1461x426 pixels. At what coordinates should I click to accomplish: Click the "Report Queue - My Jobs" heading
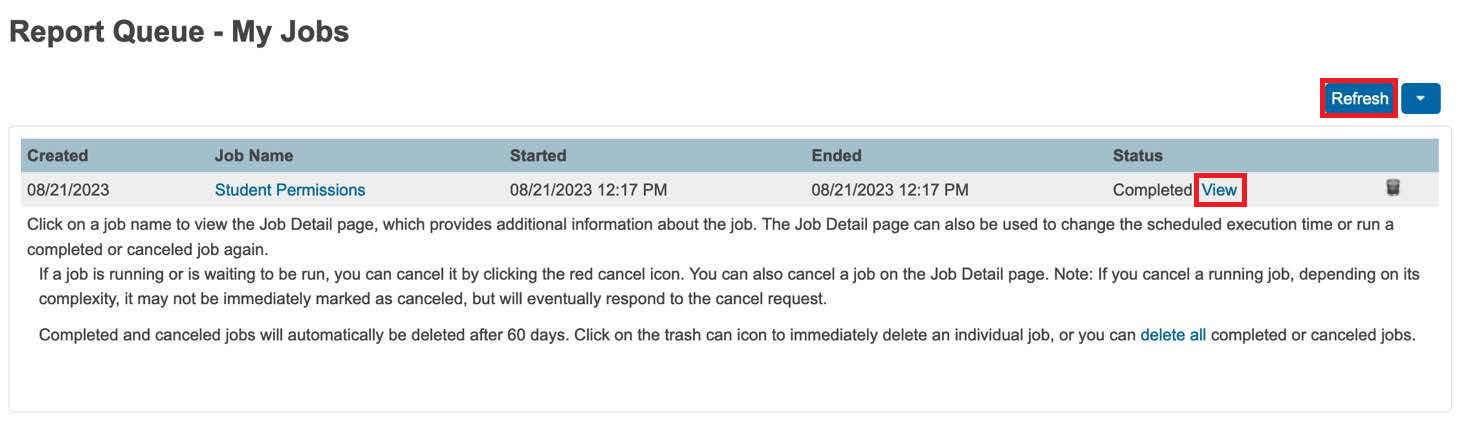pos(179,32)
